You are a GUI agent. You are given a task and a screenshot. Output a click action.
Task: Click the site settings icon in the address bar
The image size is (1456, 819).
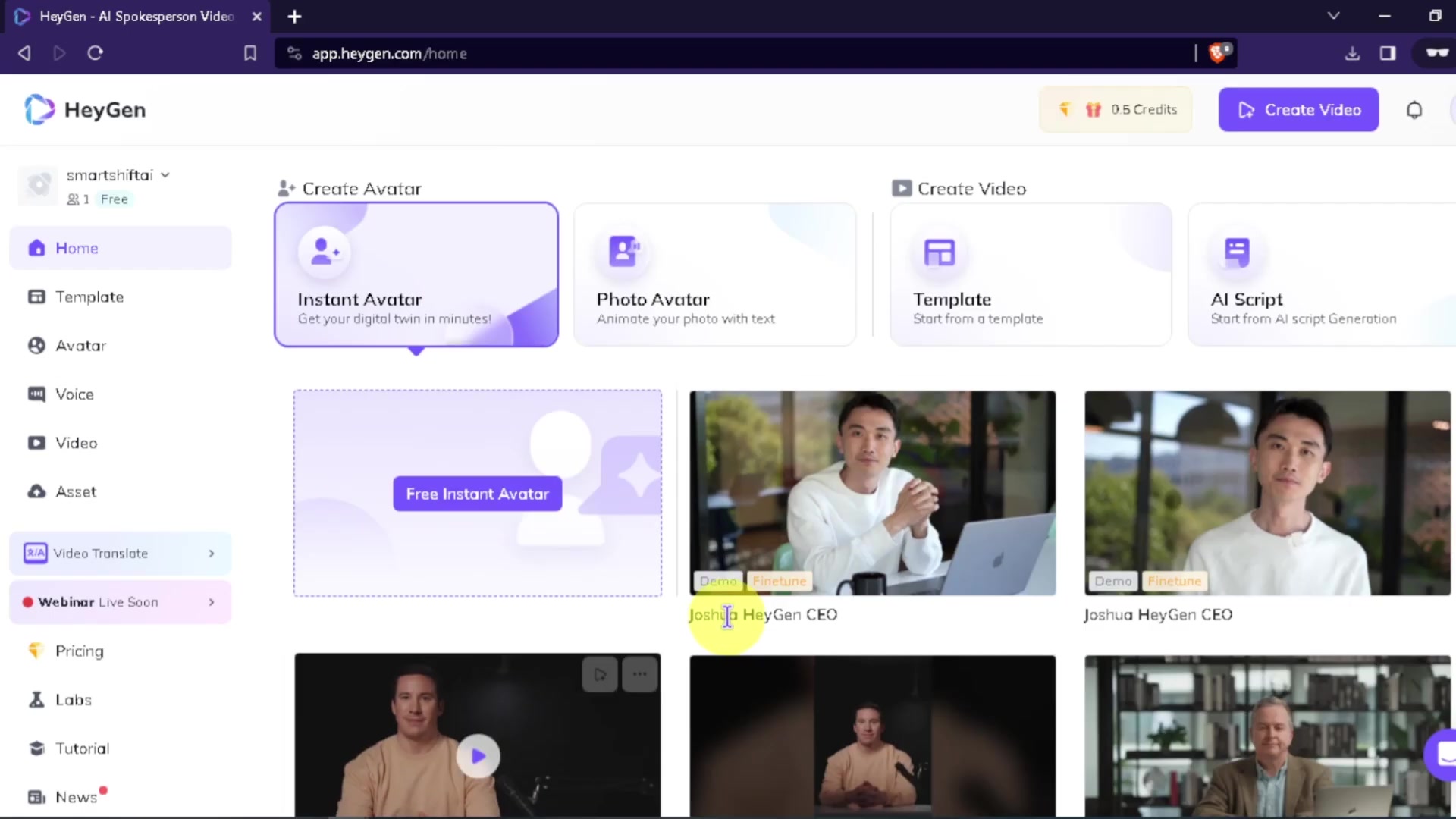coord(295,53)
